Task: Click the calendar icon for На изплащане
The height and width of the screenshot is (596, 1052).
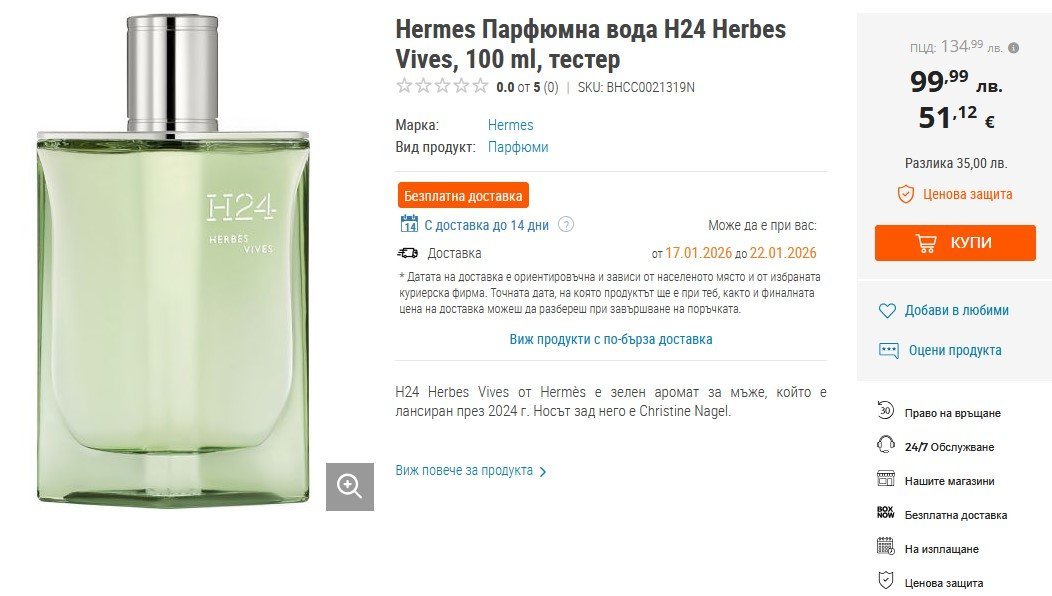Action: click(886, 546)
